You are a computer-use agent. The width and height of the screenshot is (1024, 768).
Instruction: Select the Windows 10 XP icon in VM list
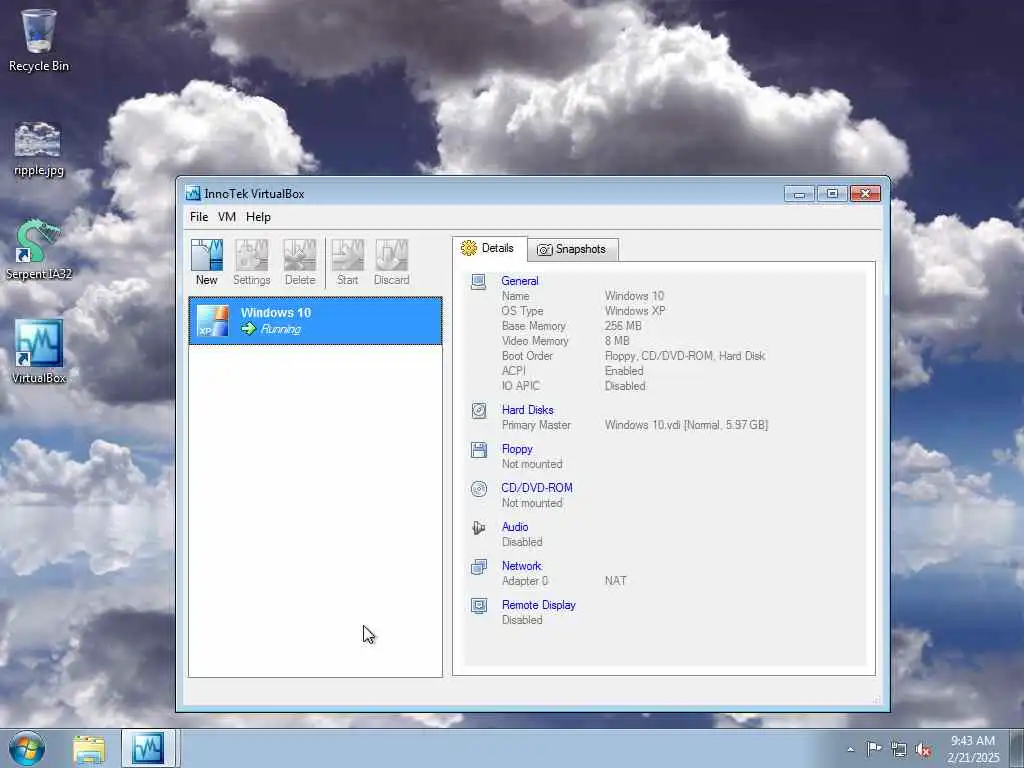pos(213,321)
